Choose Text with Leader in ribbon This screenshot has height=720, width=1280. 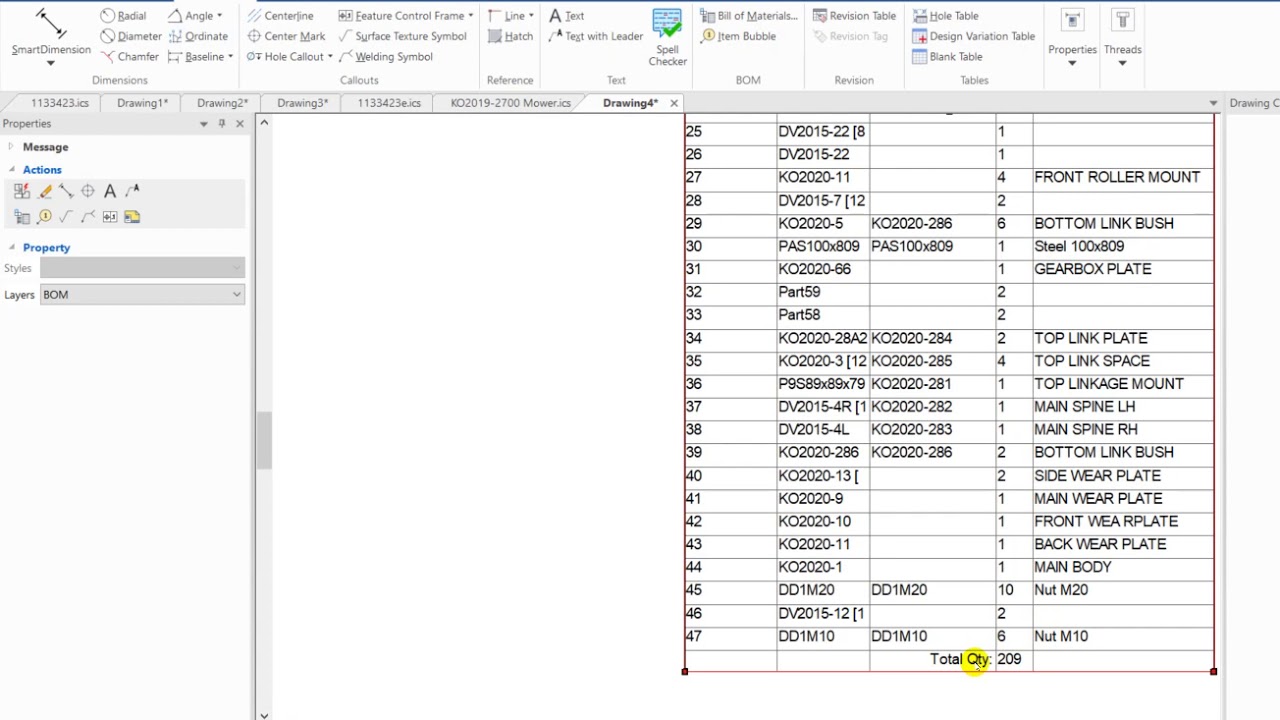pyautogui.click(x=595, y=36)
